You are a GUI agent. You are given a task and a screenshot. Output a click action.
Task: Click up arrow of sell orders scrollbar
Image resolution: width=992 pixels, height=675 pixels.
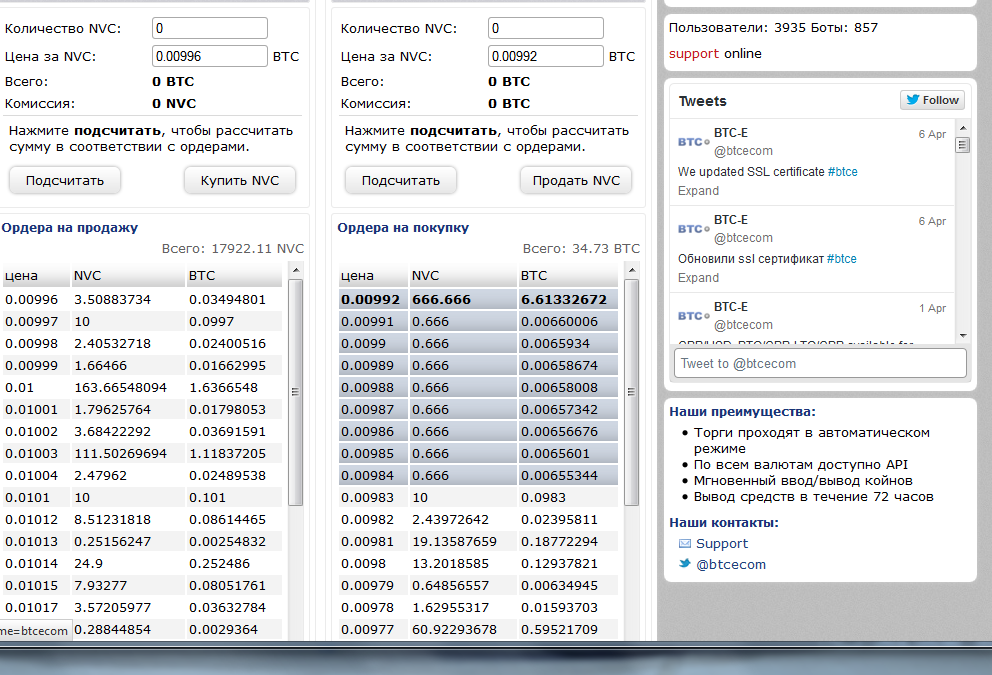click(x=295, y=270)
